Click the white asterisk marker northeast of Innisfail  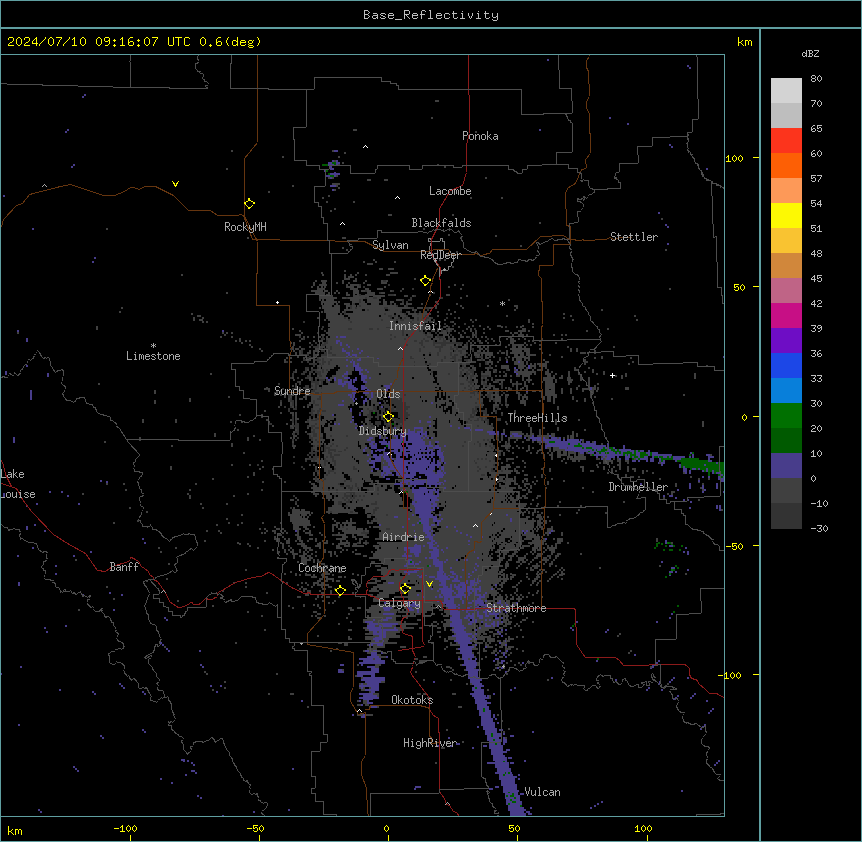502,303
